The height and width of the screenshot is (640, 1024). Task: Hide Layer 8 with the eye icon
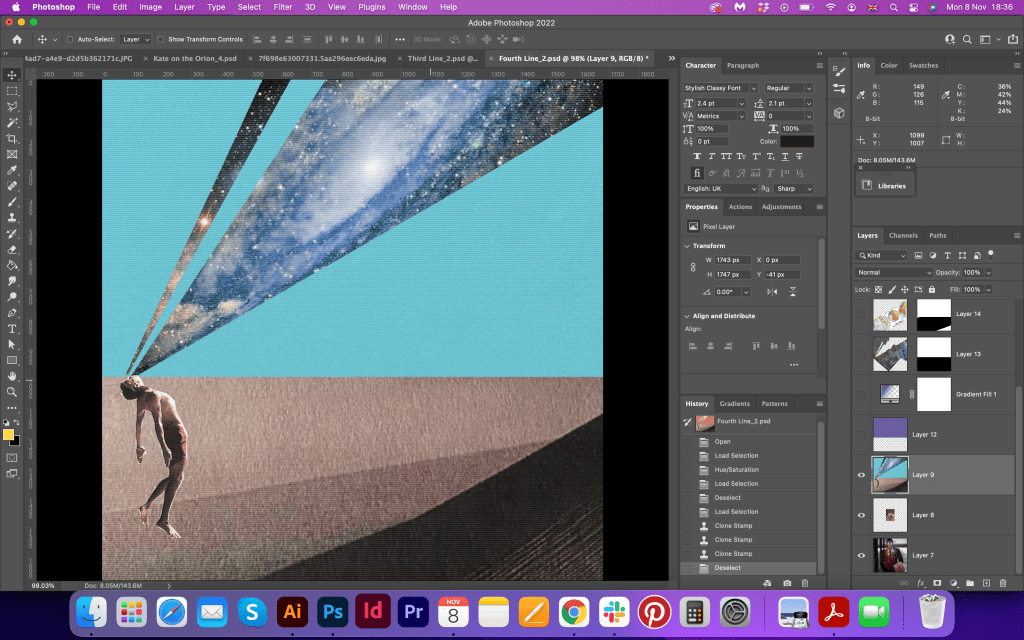[861, 515]
